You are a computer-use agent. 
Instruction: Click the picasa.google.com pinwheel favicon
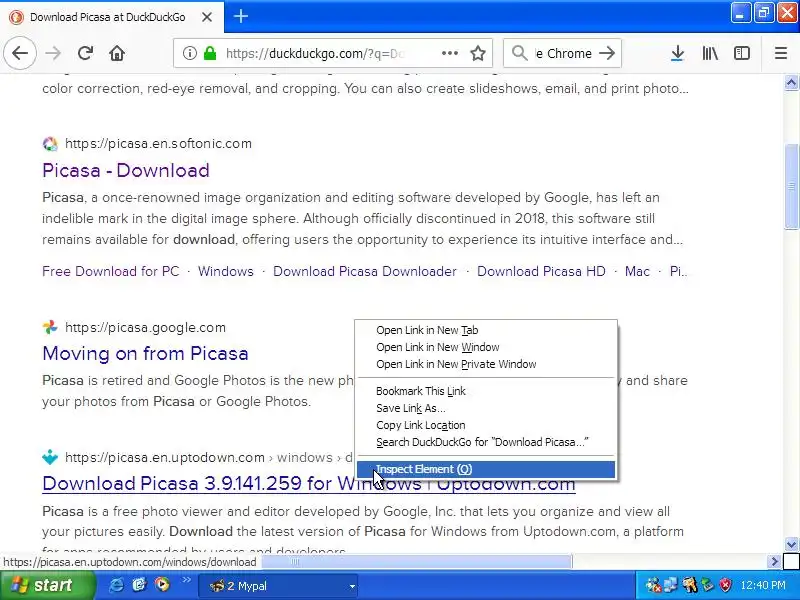tap(50, 327)
